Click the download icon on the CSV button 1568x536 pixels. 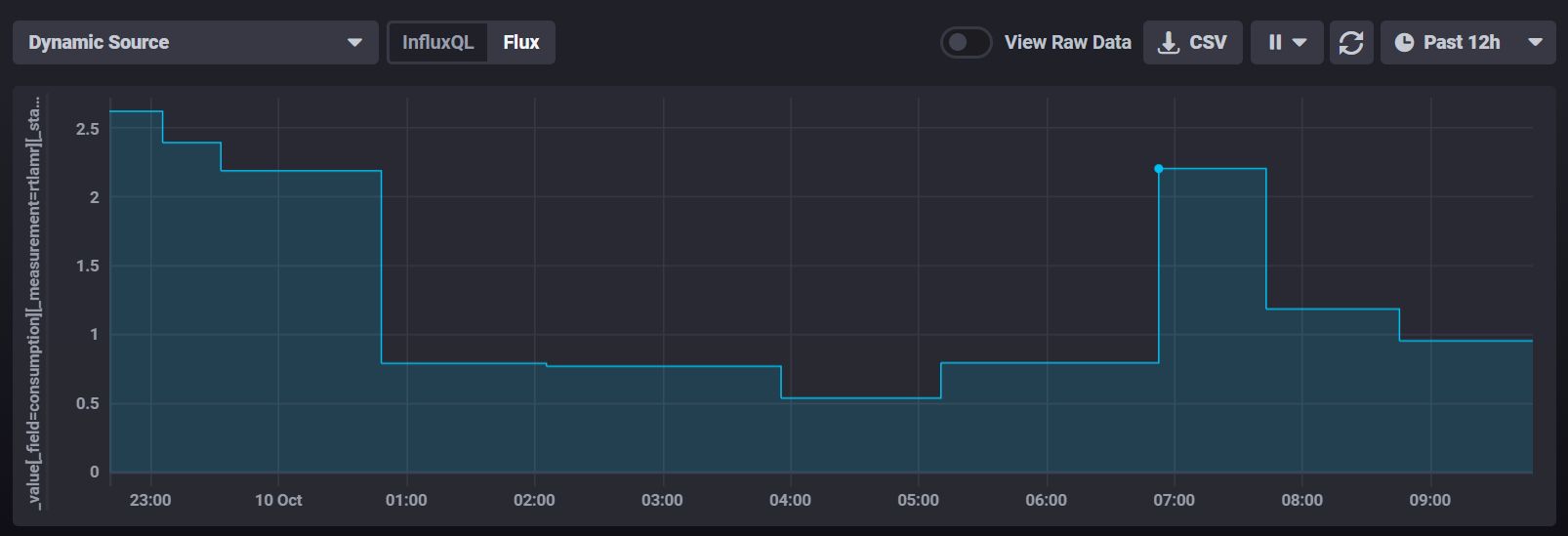click(1168, 43)
